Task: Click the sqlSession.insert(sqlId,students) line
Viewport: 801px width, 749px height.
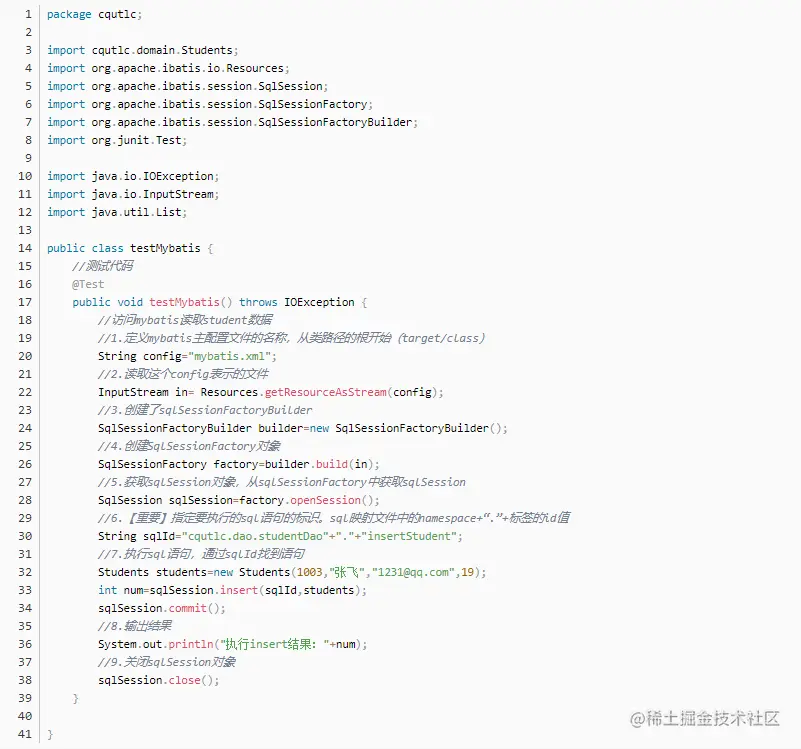Action: click(x=232, y=590)
